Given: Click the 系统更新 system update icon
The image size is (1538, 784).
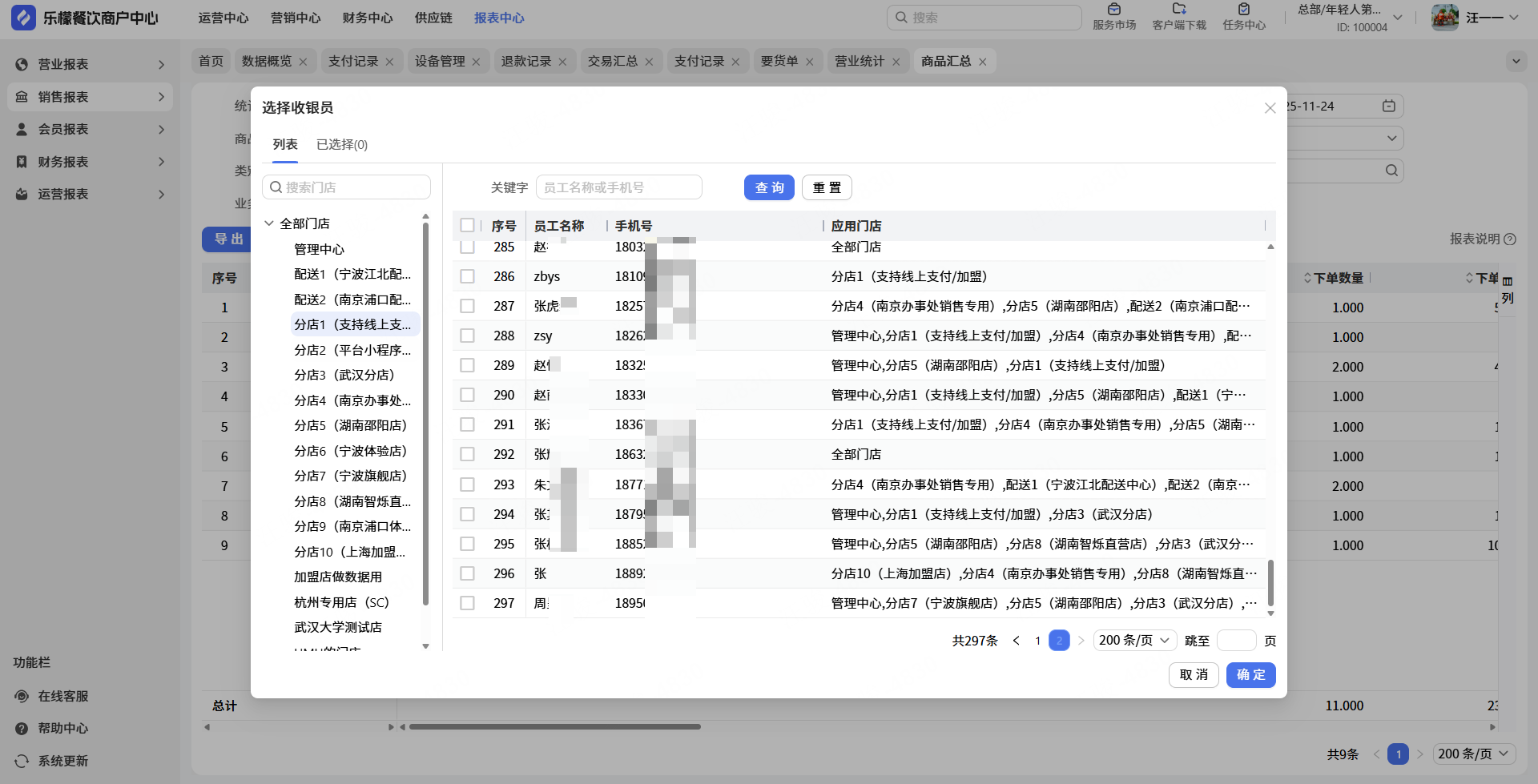Looking at the screenshot, I should tap(22, 761).
